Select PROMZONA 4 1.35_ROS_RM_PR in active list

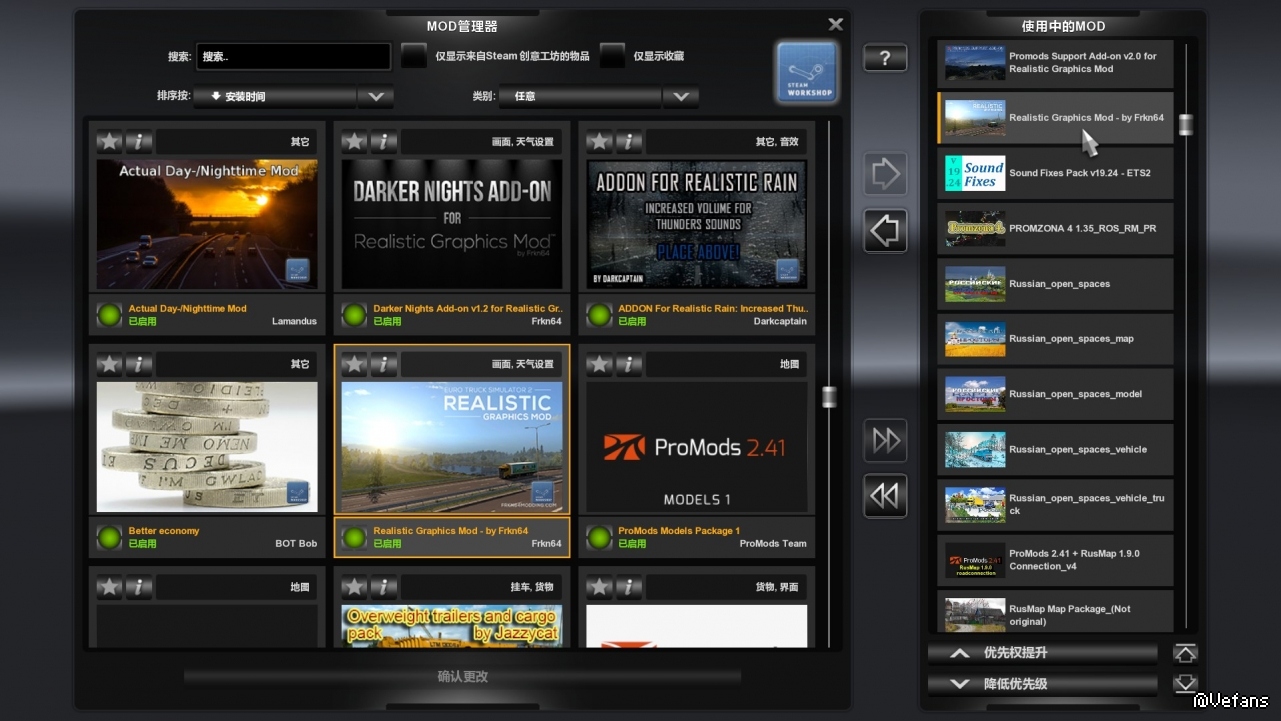click(1055, 229)
